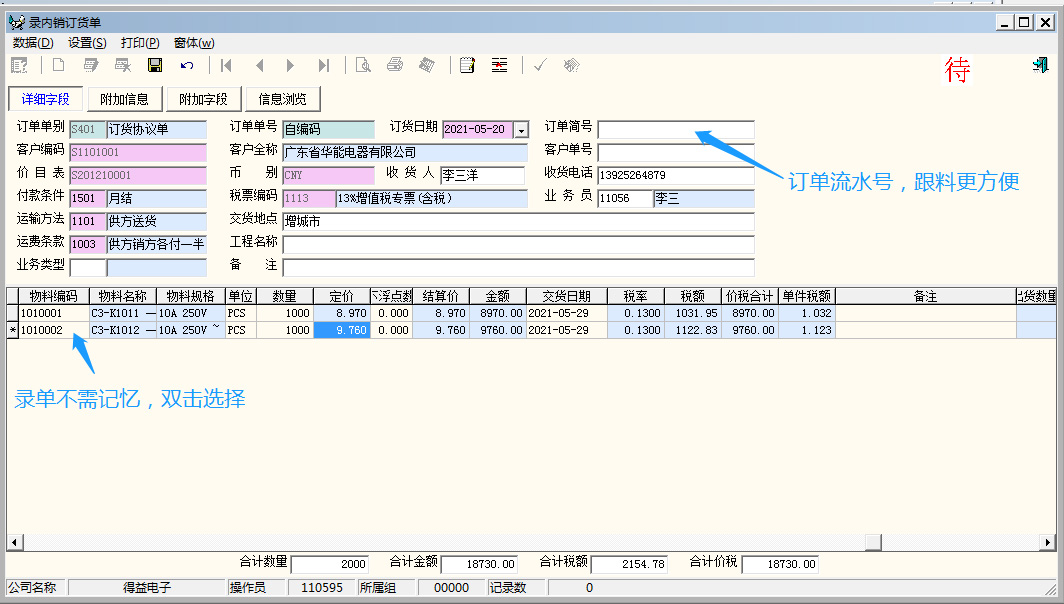Image resolution: width=1064 pixels, height=604 pixels.
Task: Click the next record arrow
Action: 291,66
